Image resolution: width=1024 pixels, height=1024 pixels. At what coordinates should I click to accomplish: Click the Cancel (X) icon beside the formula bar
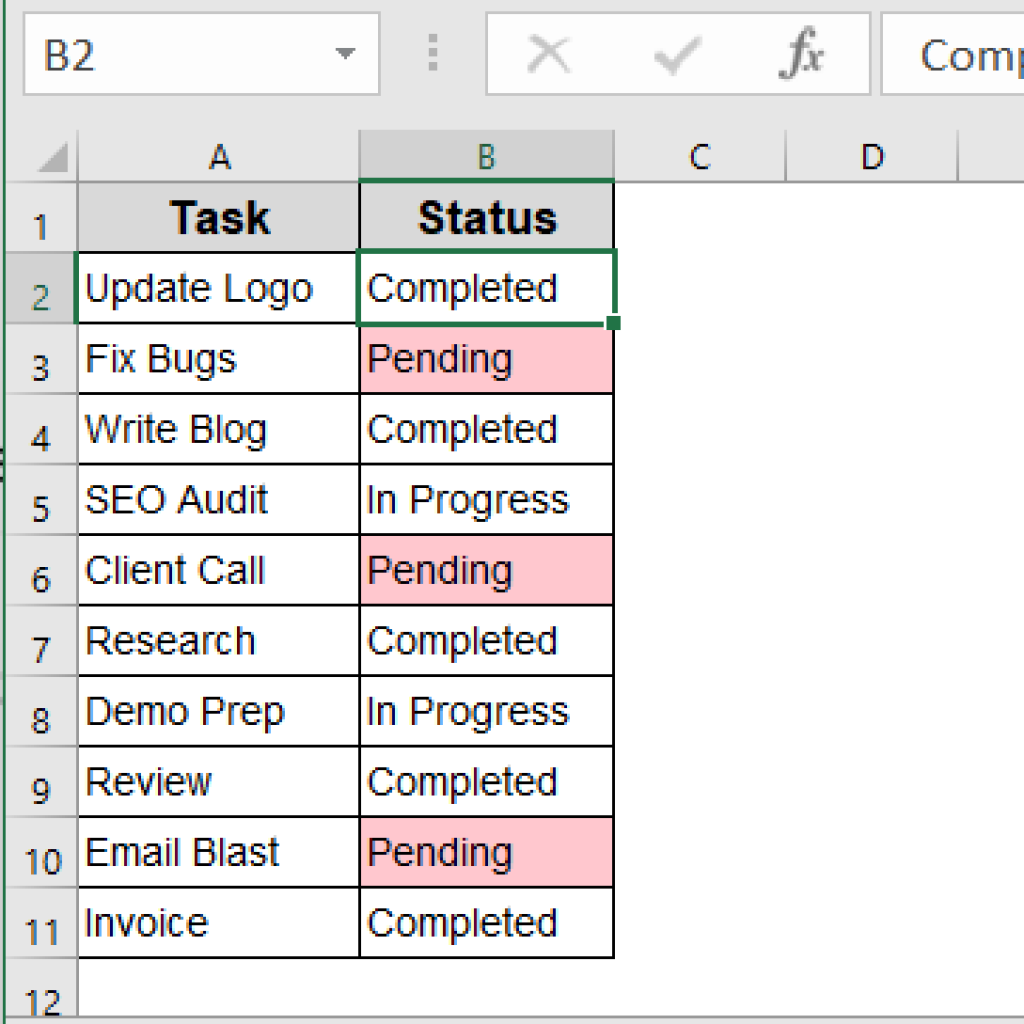point(548,54)
